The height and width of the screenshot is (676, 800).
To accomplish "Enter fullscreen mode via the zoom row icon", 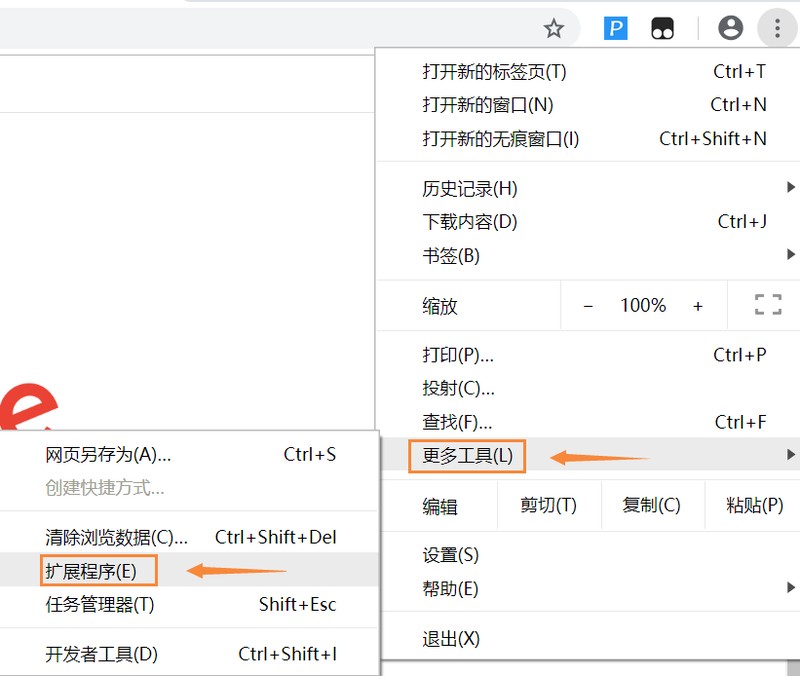I will [x=768, y=305].
